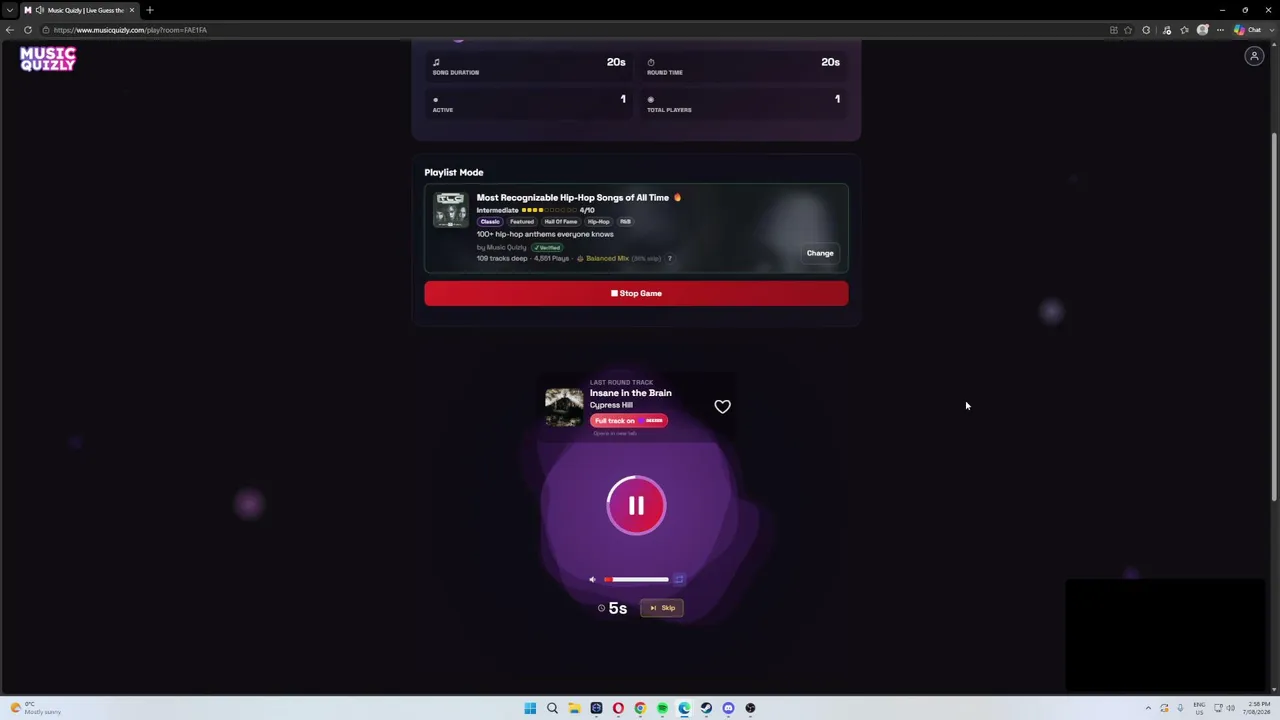Click the Verified badge
The width and height of the screenshot is (1280, 720).
547,247
